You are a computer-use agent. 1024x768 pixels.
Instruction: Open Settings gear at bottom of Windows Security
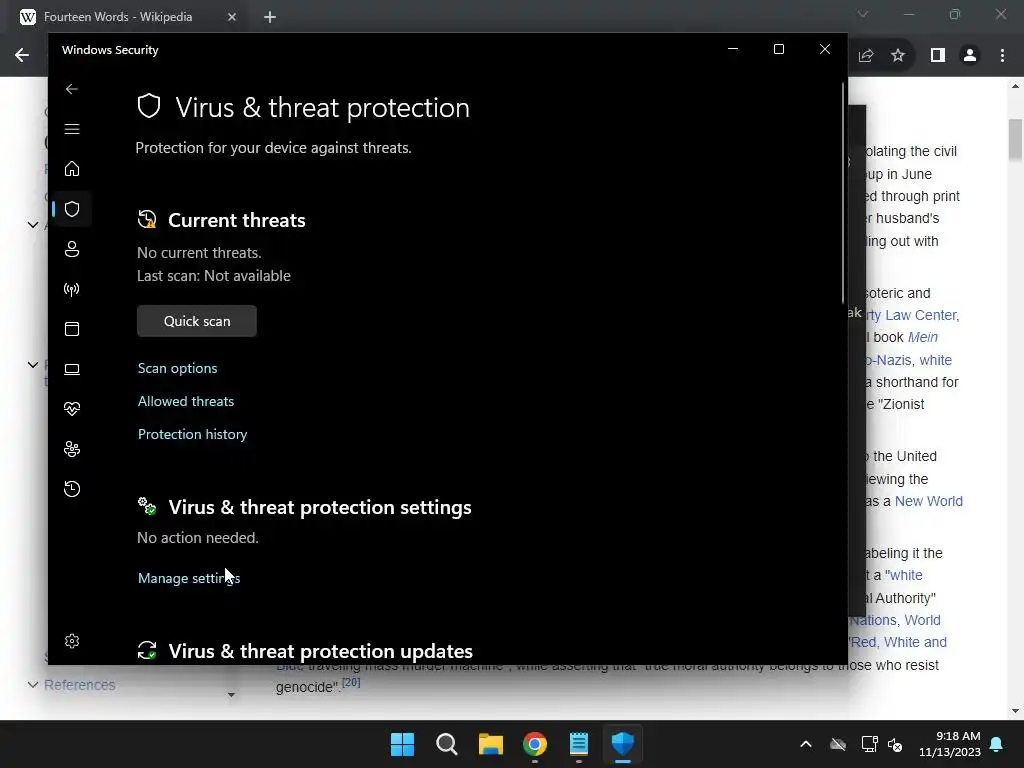click(x=72, y=641)
